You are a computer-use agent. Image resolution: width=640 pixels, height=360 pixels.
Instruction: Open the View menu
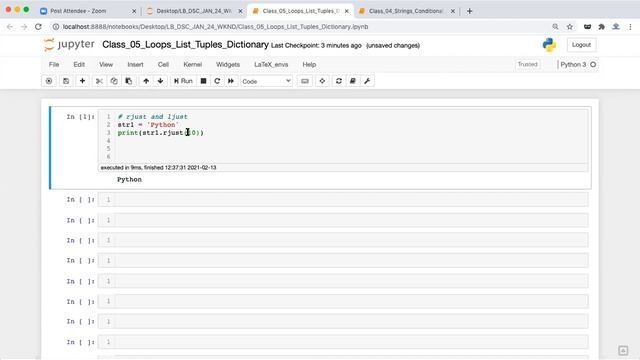(x=106, y=64)
